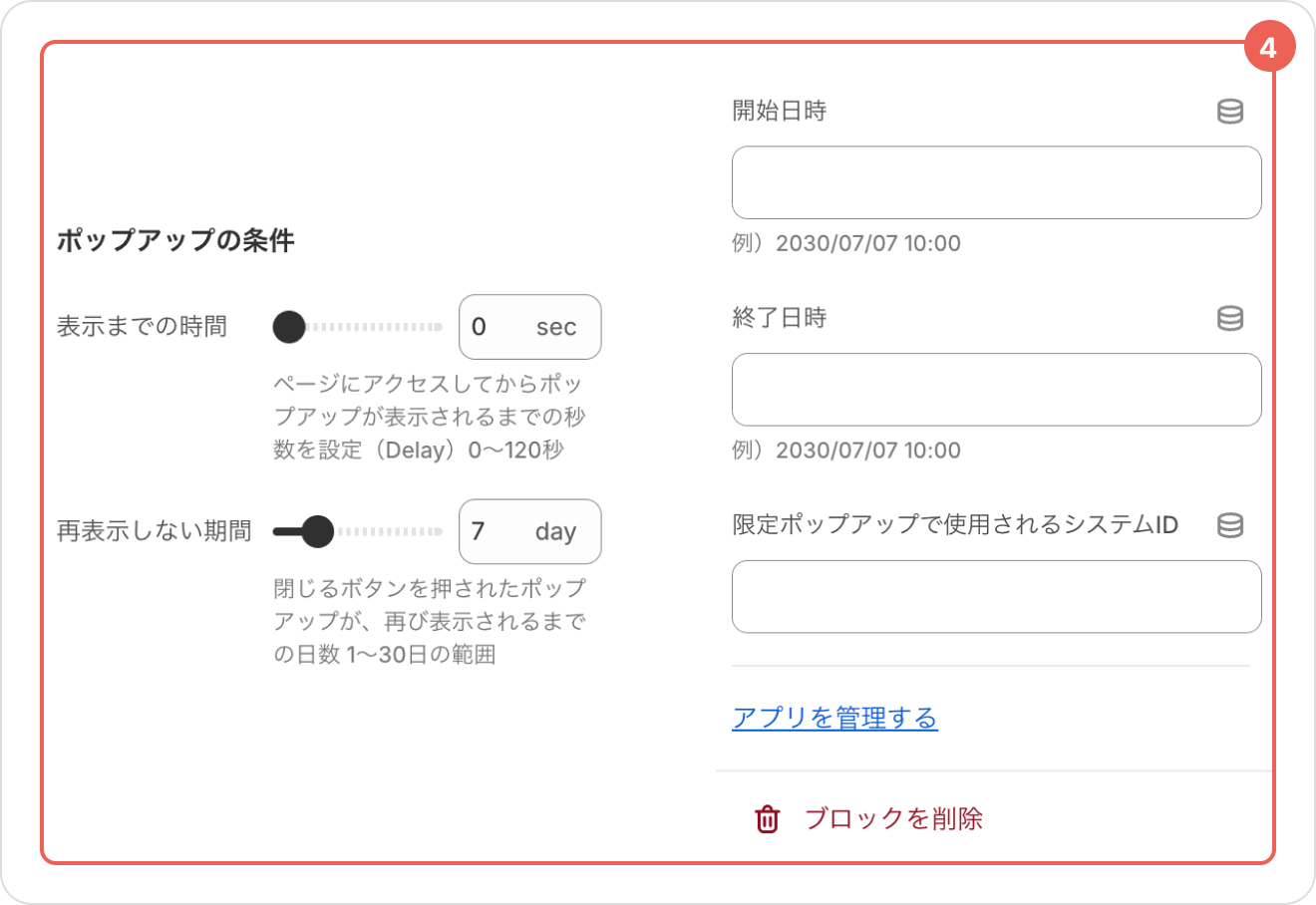Select the 限定ポップアップ システムID input box
1316x905 pixels.
[x=996, y=596]
